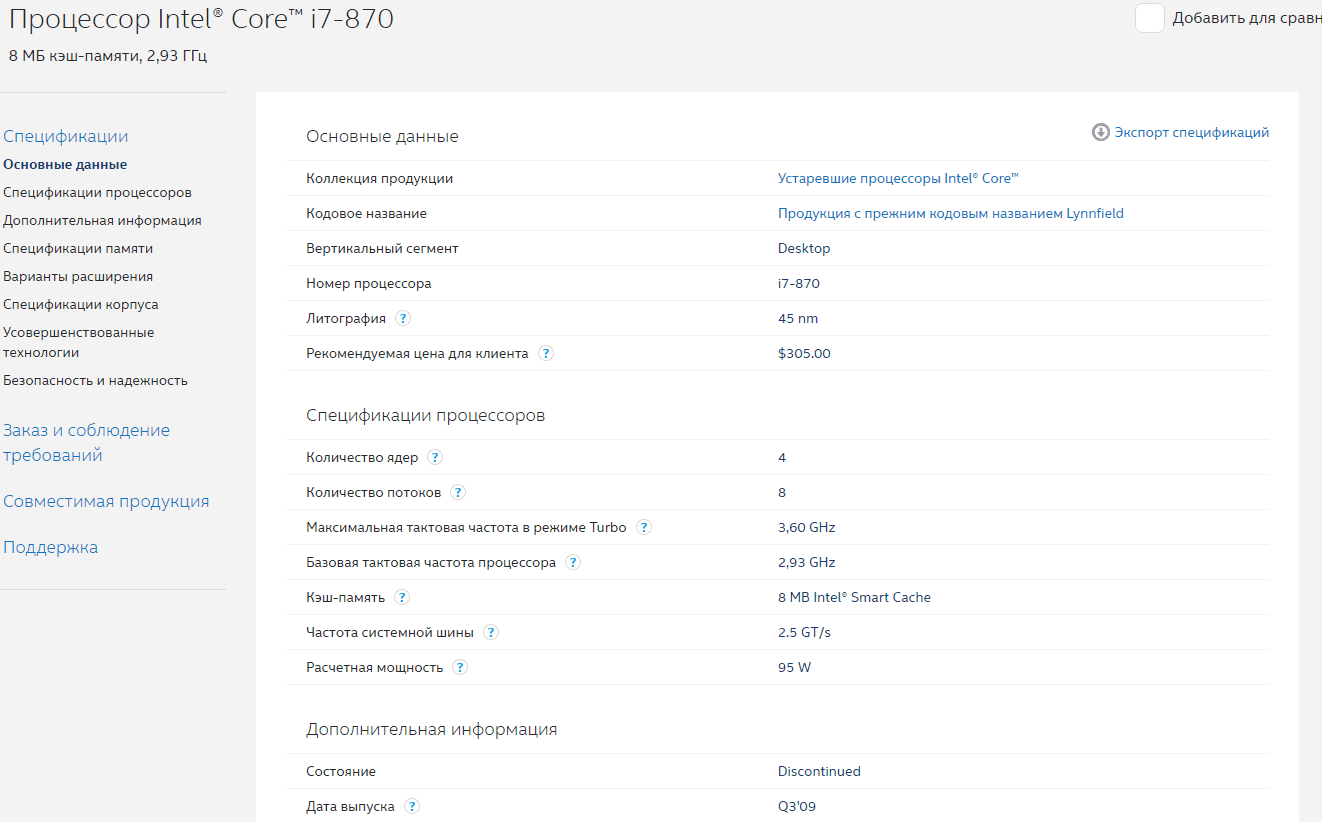The image size is (1322, 822).
Task: Click the Номер процессора row label
Action: tap(369, 283)
